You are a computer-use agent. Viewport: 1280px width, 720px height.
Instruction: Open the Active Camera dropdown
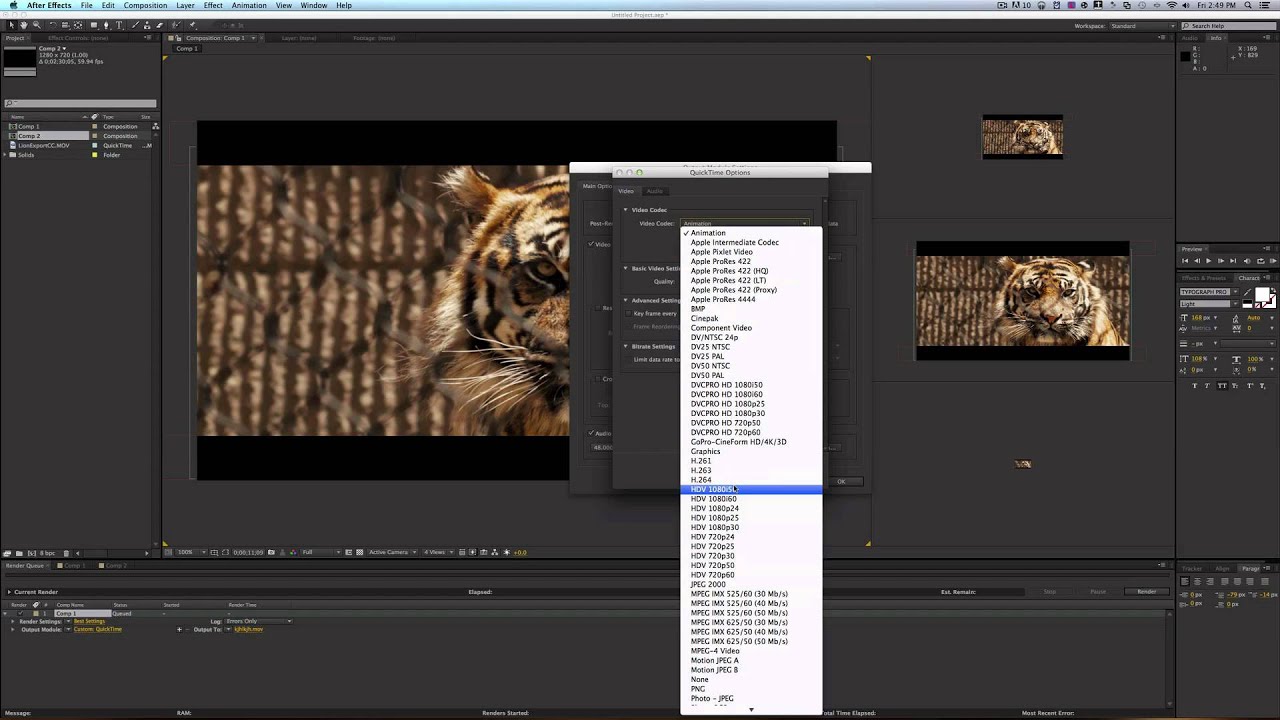(x=392, y=552)
